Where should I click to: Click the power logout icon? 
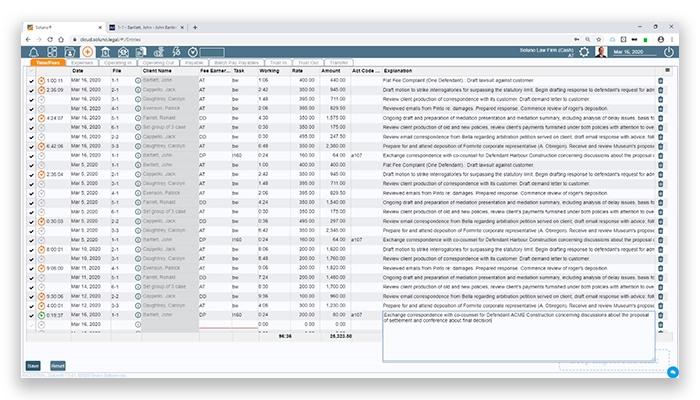(x=668, y=52)
